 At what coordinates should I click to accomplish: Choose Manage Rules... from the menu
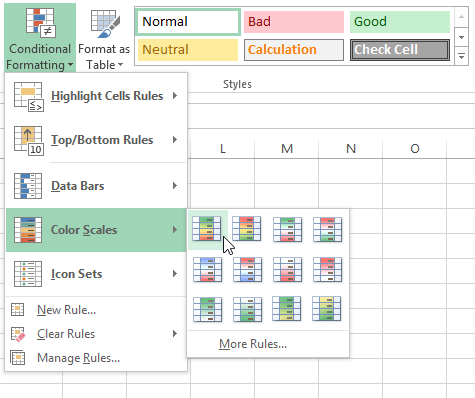(96, 358)
